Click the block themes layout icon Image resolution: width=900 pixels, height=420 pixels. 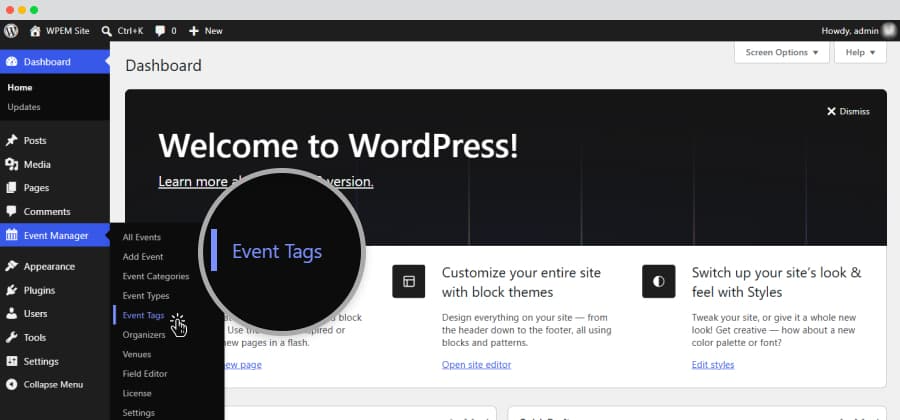pos(409,281)
